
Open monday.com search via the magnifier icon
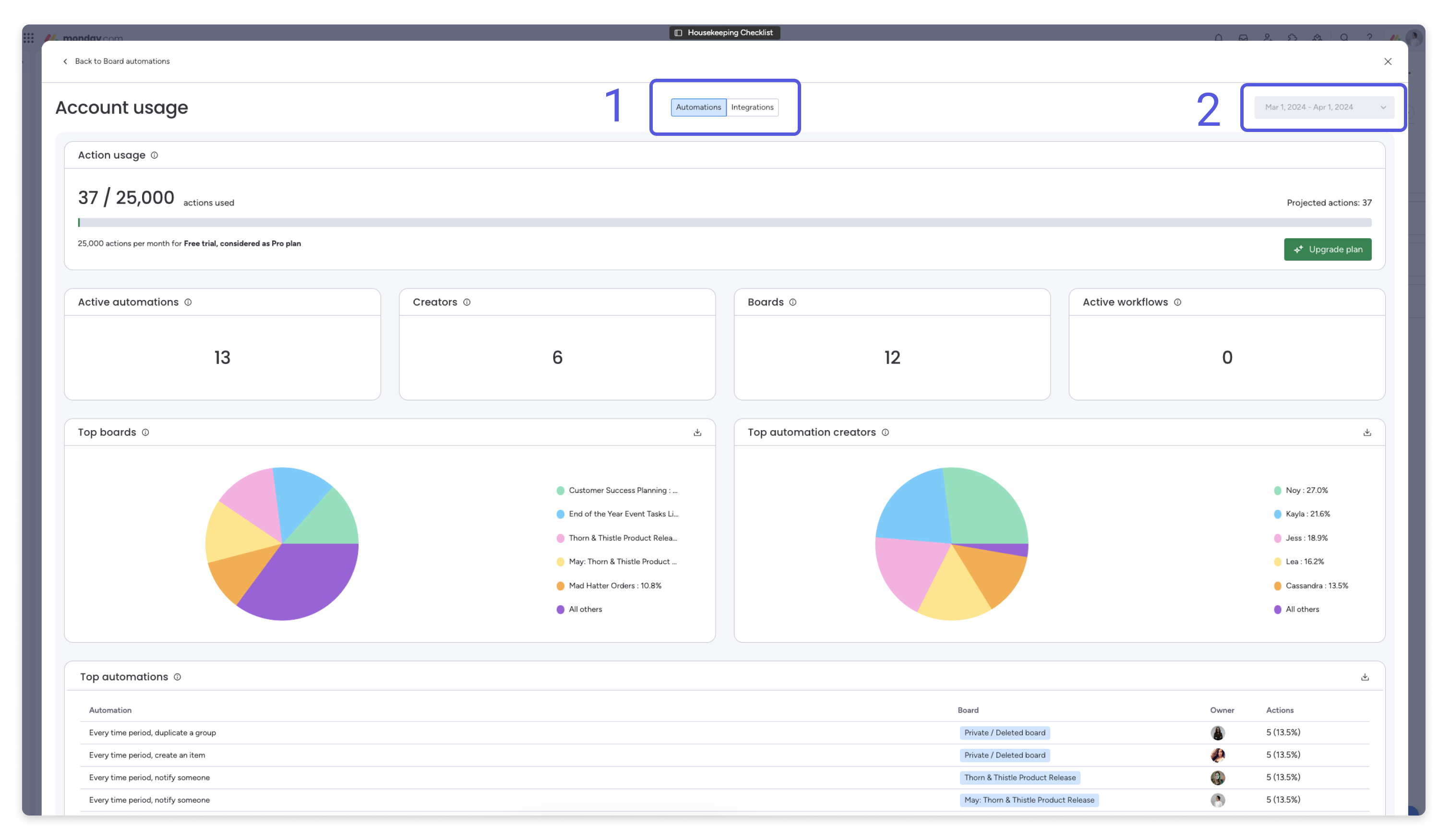[x=1344, y=38]
